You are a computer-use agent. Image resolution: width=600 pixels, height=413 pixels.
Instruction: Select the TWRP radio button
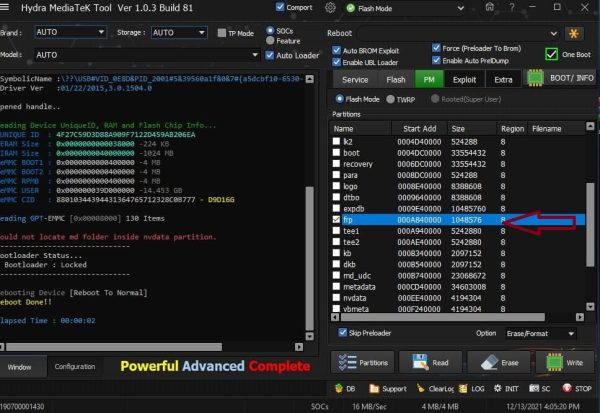click(x=390, y=99)
